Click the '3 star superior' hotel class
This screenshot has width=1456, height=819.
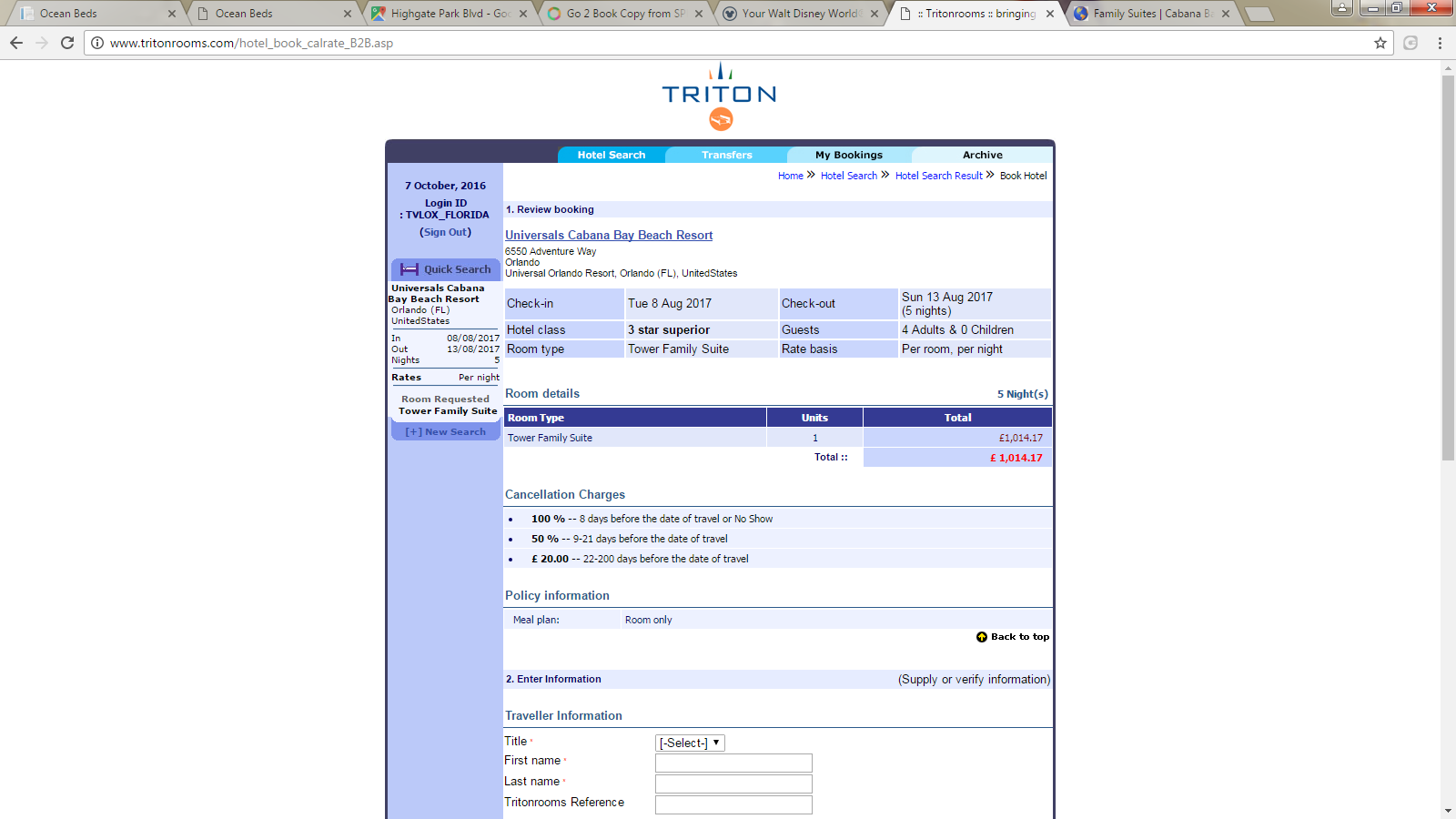click(669, 330)
